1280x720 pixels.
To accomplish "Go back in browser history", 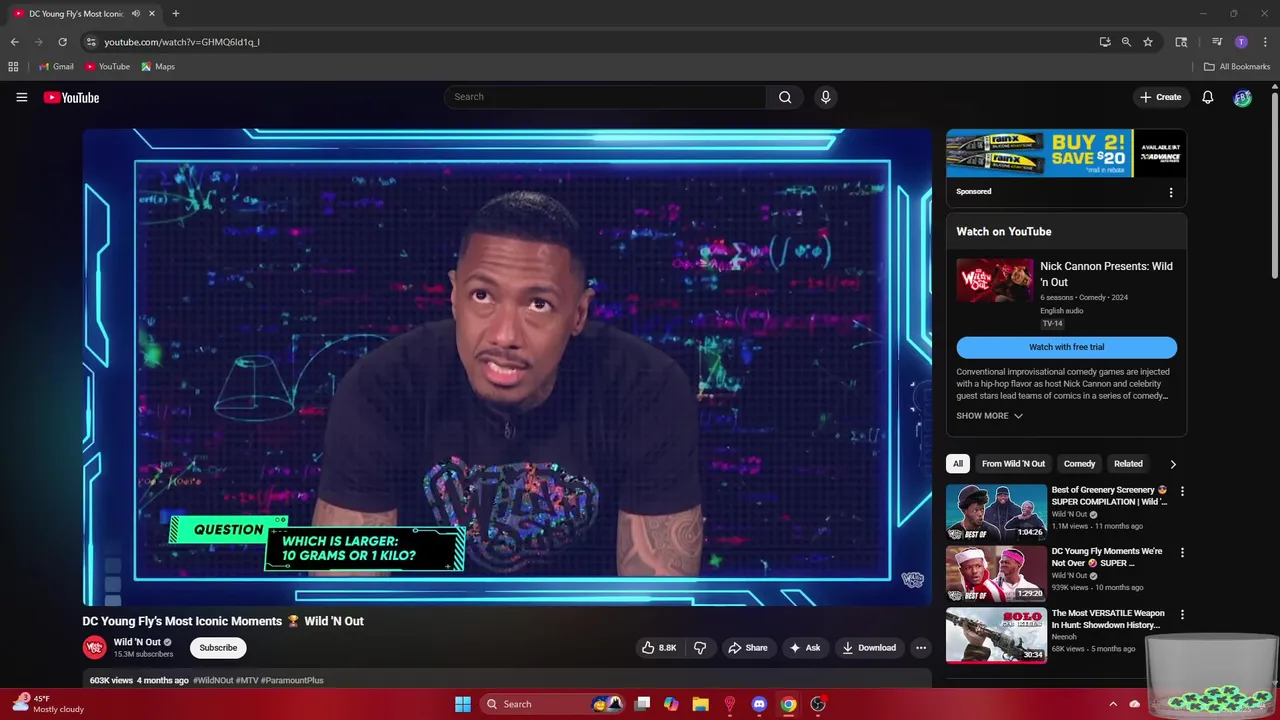I will (14, 42).
